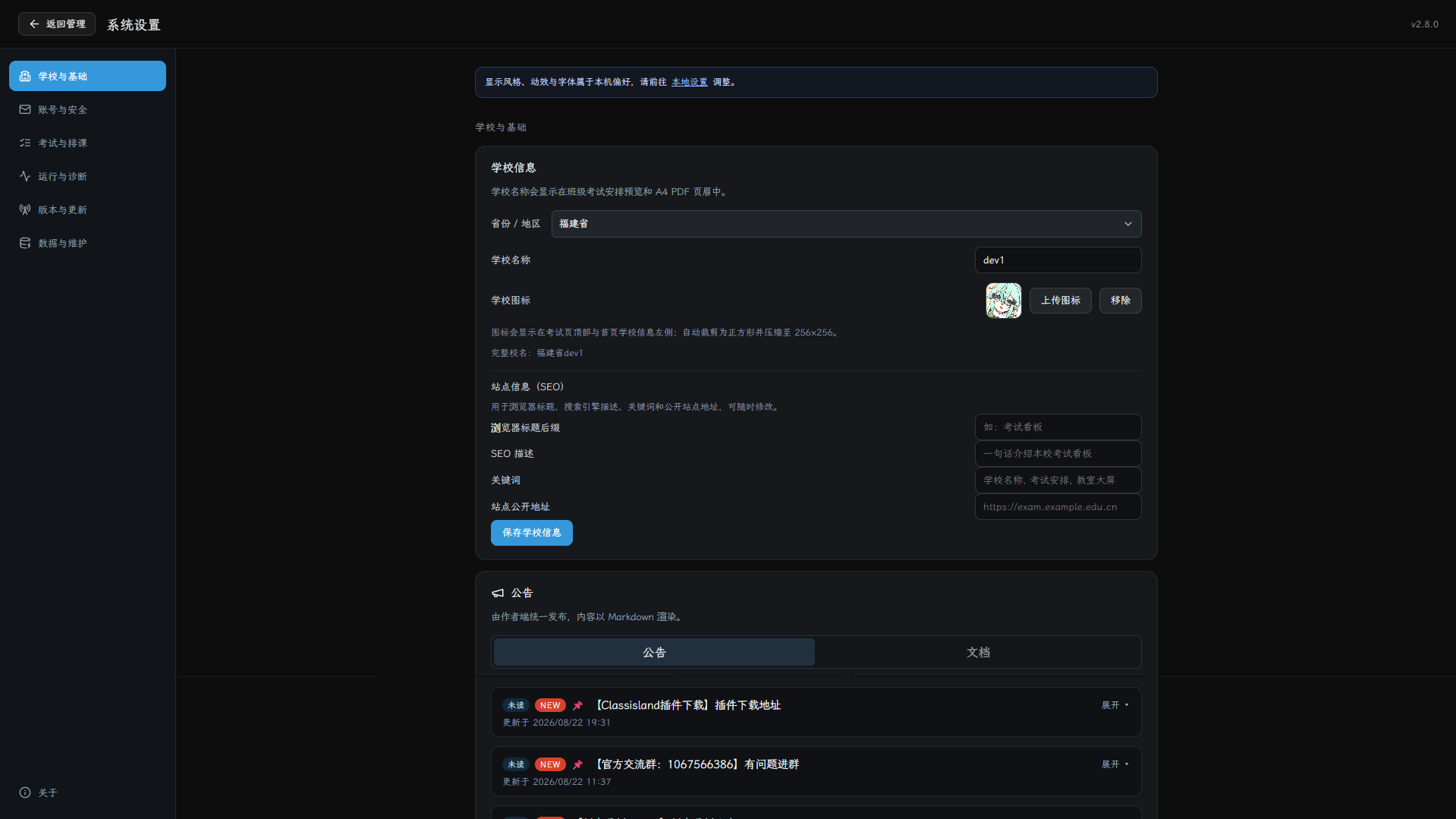Expand the Classisland插件下载 announcement with 展开

point(1115,705)
